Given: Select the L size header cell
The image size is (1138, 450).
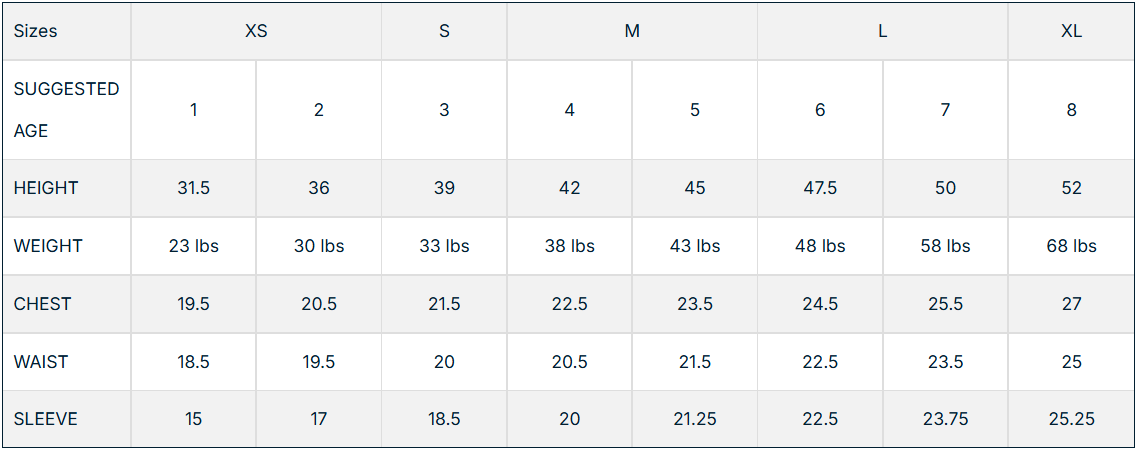Looking at the screenshot, I should click(x=882, y=31).
